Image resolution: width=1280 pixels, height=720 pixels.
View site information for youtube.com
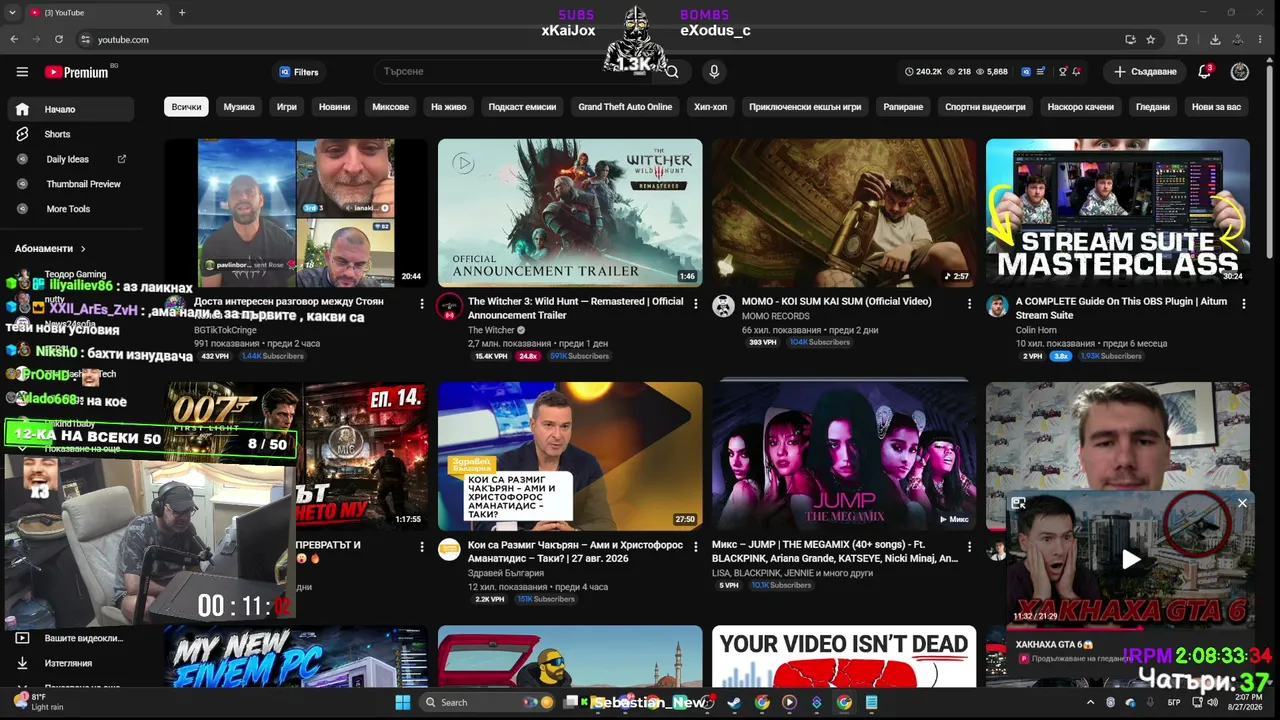(x=86, y=39)
